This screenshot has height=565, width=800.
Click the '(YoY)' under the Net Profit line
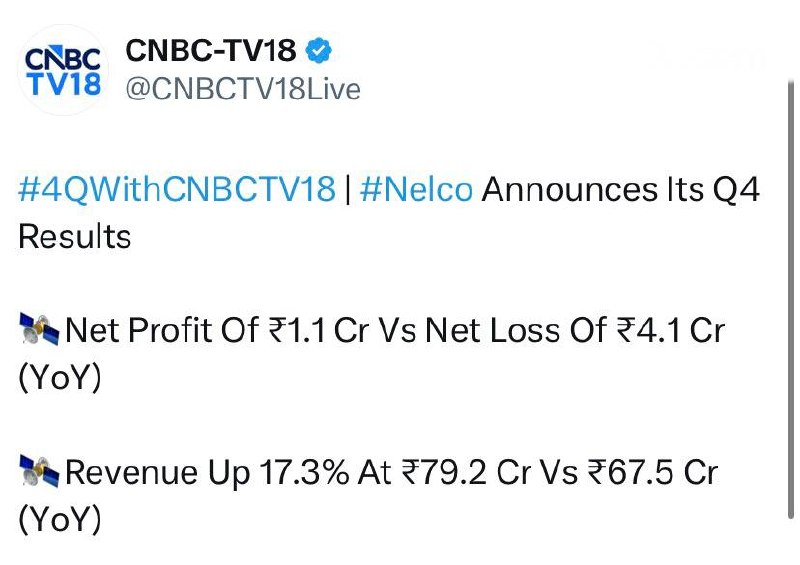tap(60, 379)
